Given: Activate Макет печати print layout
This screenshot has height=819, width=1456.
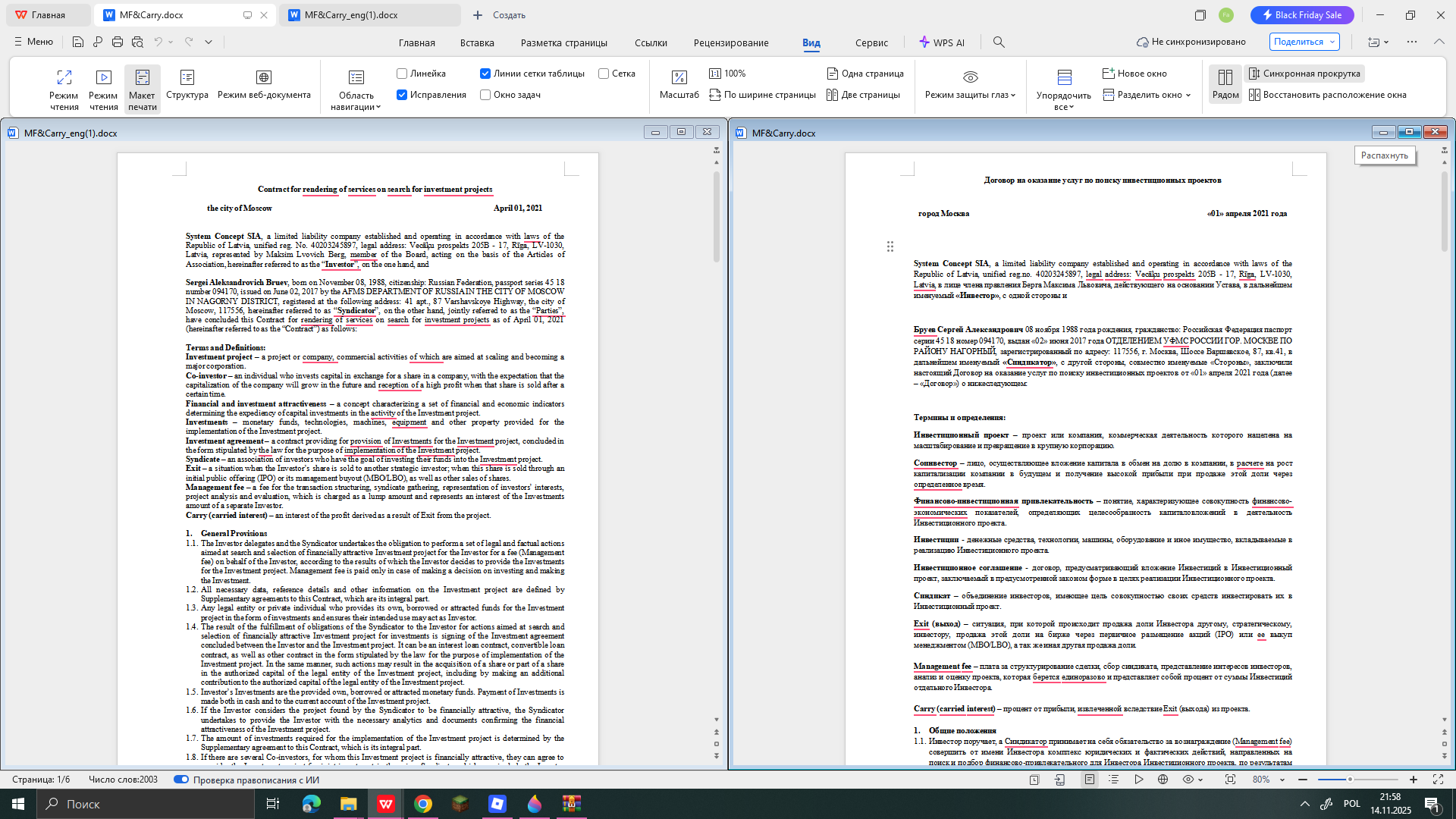Looking at the screenshot, I should click(x=143, y=89).
